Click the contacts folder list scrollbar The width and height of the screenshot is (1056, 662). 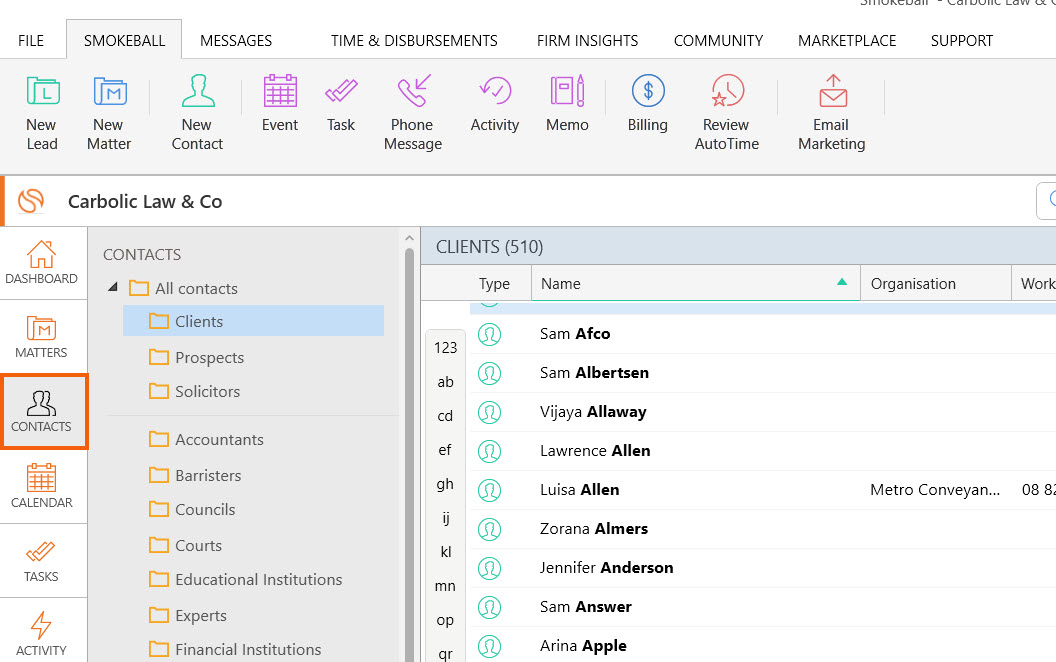[x=409, y=450]
